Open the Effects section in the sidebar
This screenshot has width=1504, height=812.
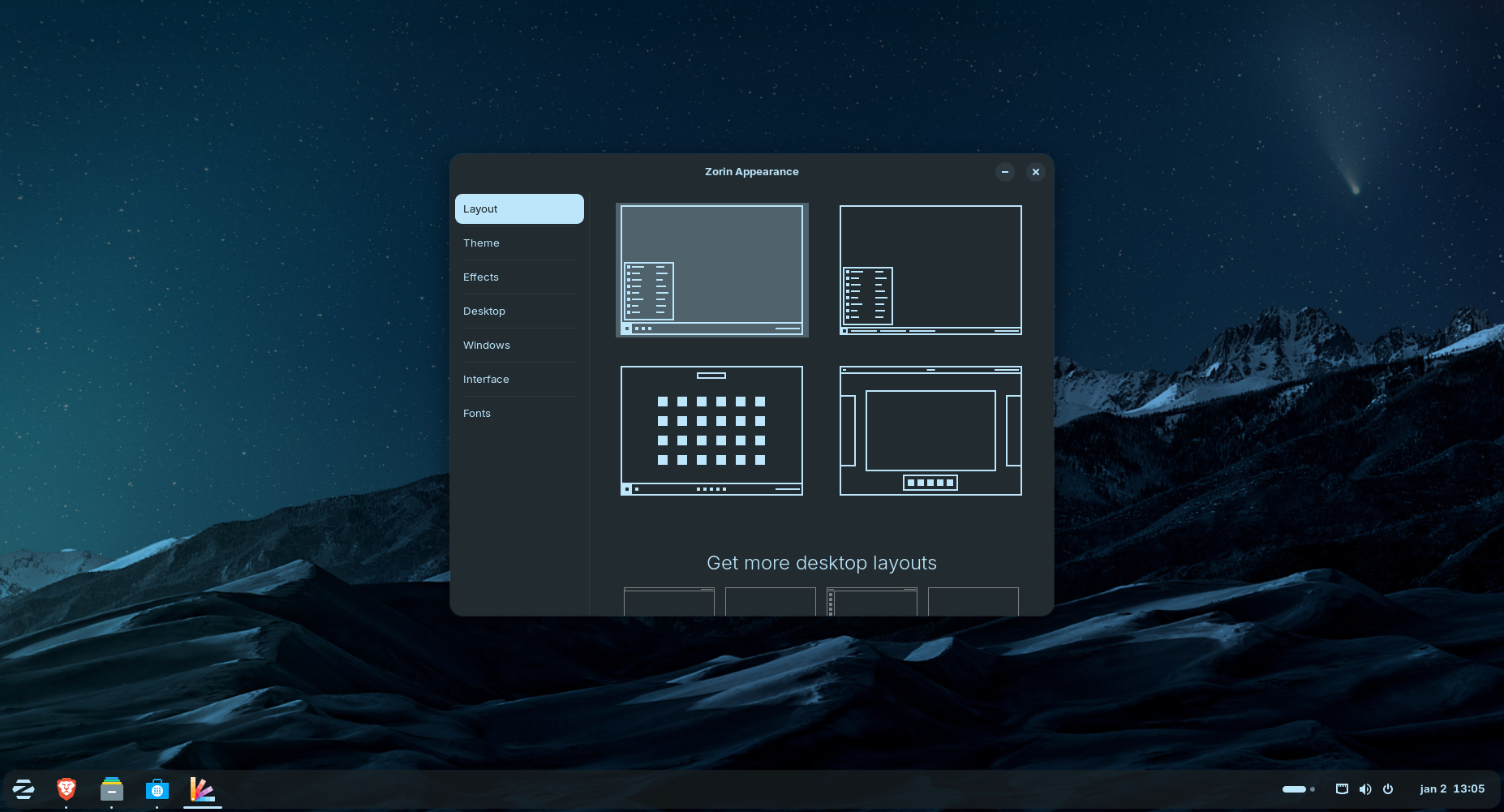pyautogui.click(x=519, y=277)
